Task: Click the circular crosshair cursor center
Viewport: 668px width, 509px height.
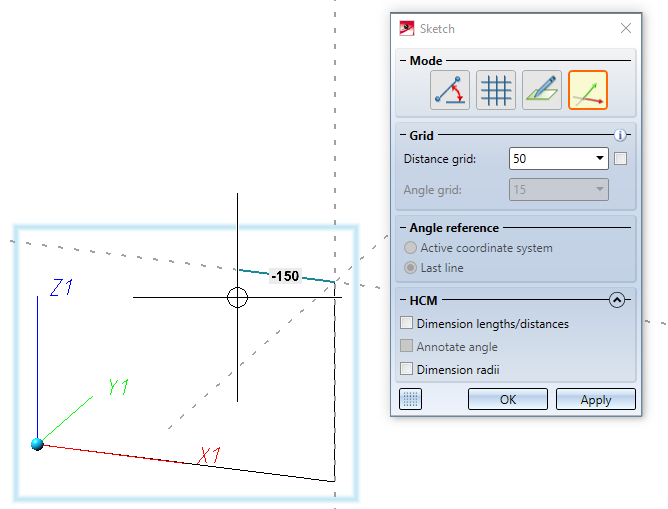Action: 237,297
